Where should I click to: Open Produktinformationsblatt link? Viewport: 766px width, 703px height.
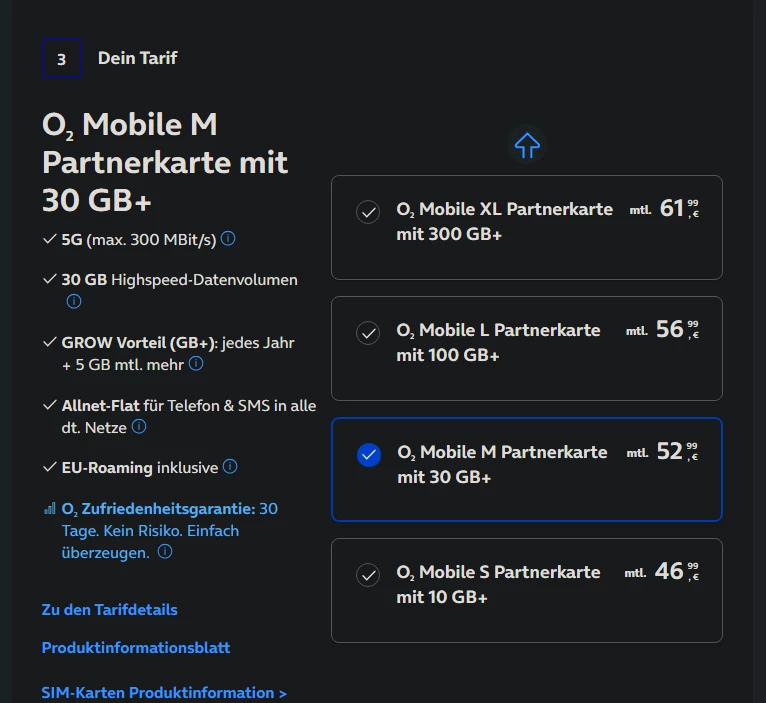pos(135,648)
